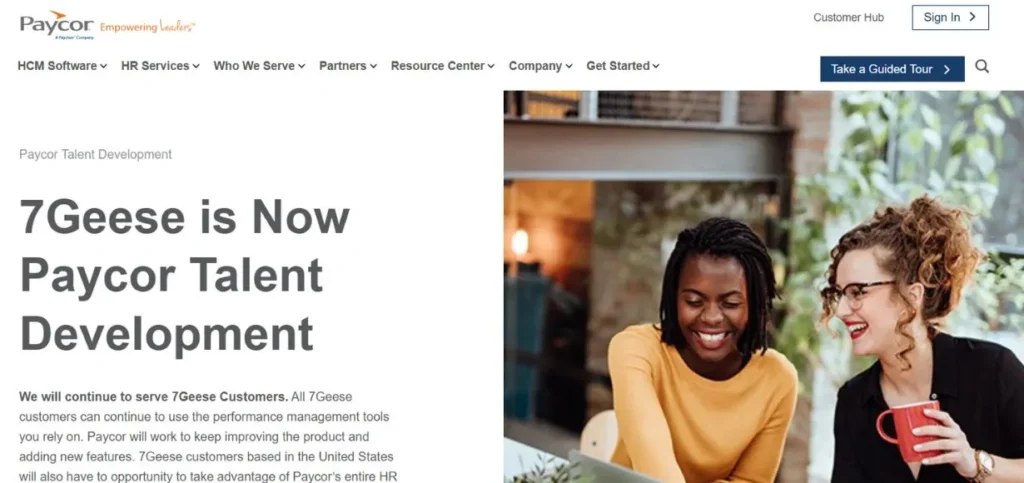Open the Resource Center chevron
The width and height of the screenshot is (1024, 483).
[490, 67]
